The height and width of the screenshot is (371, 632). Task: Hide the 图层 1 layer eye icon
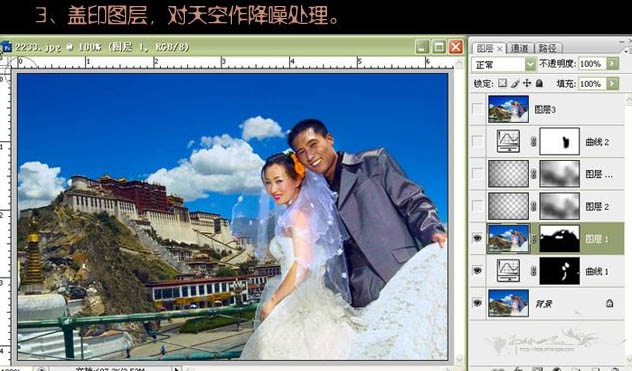point(478,238)
